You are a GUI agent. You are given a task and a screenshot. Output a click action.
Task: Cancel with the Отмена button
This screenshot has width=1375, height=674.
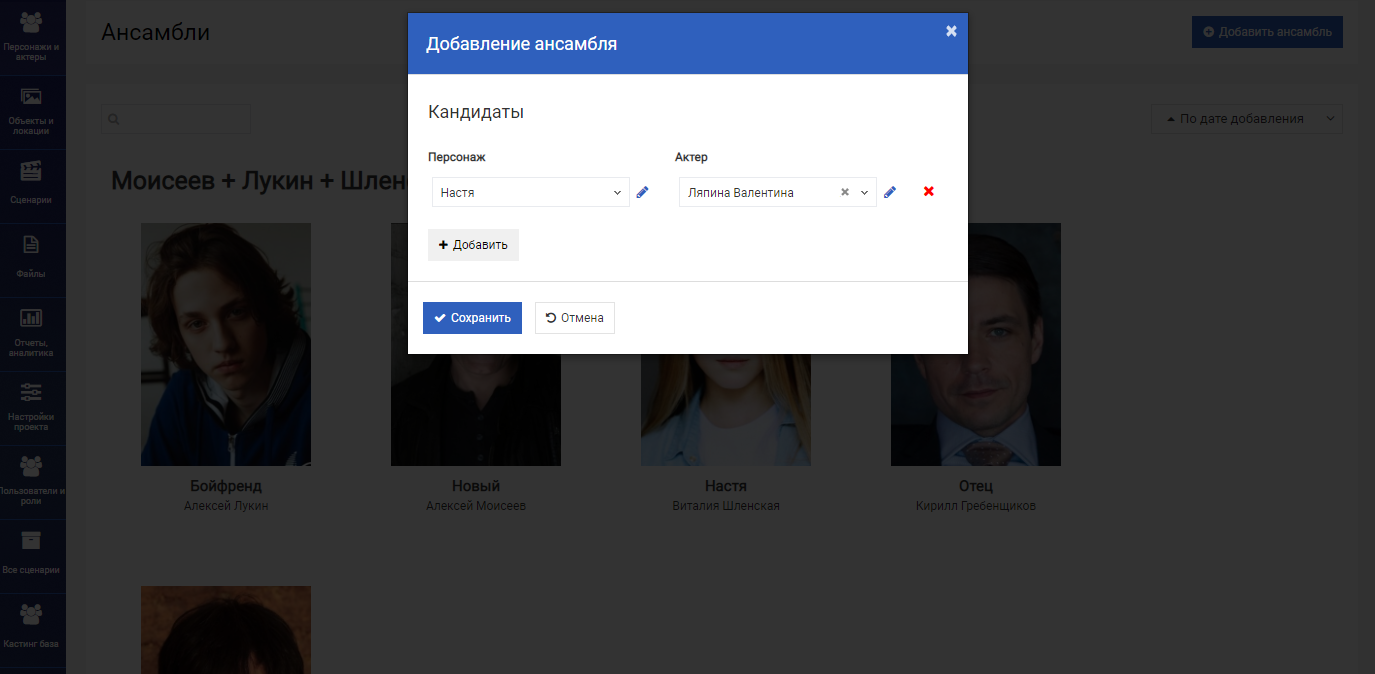click(x=575, y=318)
